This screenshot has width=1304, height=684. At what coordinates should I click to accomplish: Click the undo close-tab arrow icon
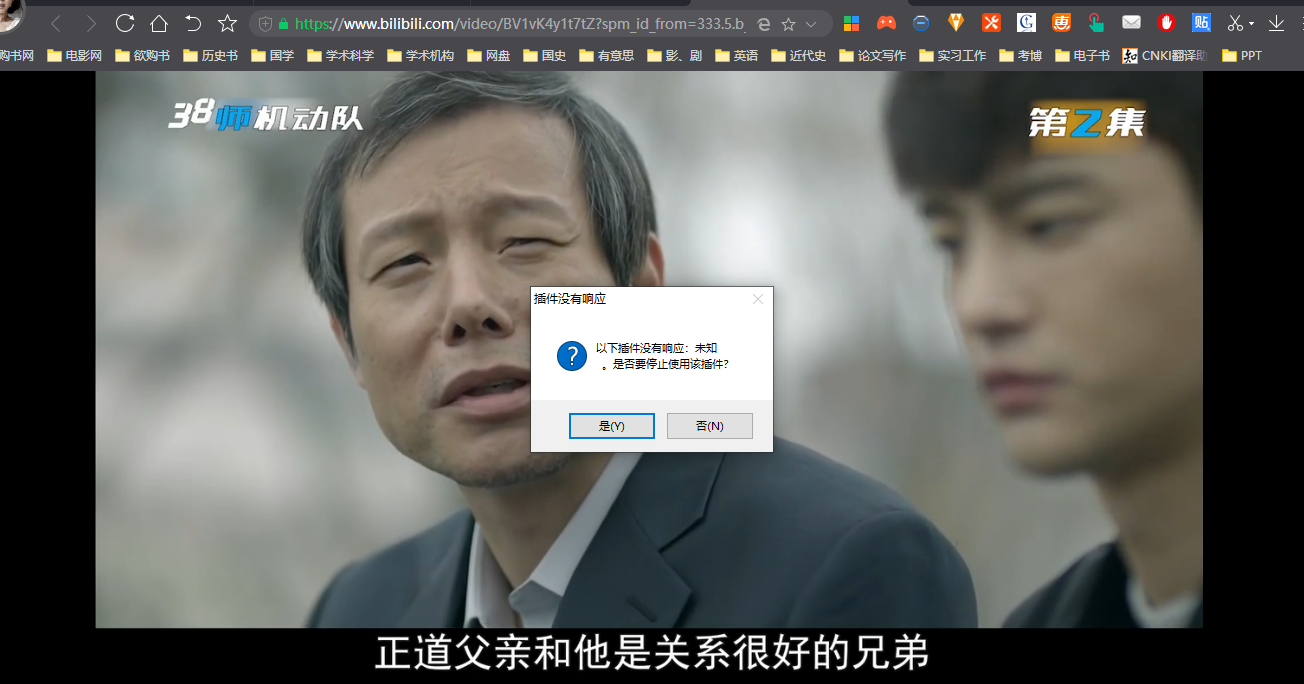point(193,23)
